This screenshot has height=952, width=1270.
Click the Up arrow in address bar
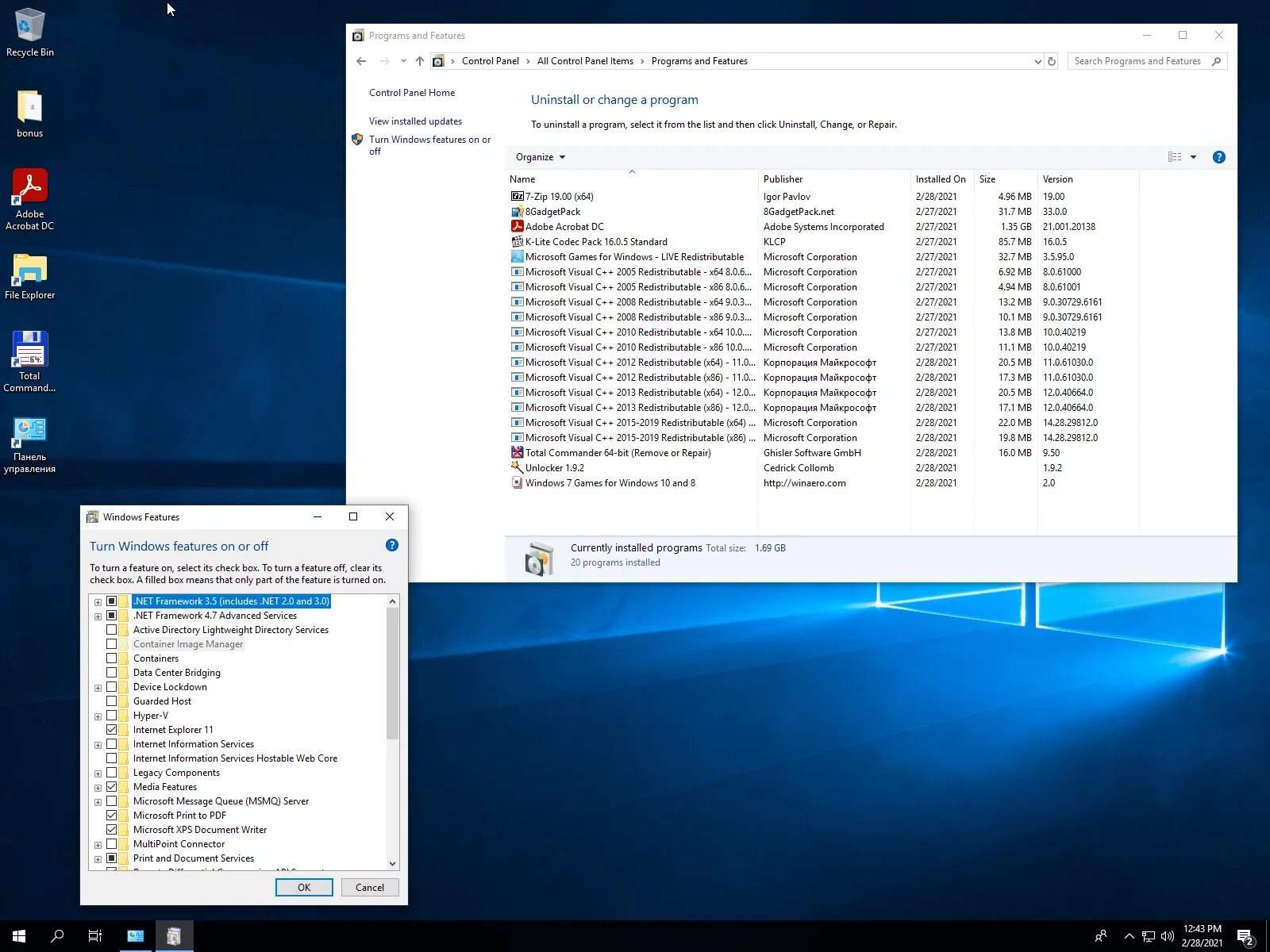point(420,61)
